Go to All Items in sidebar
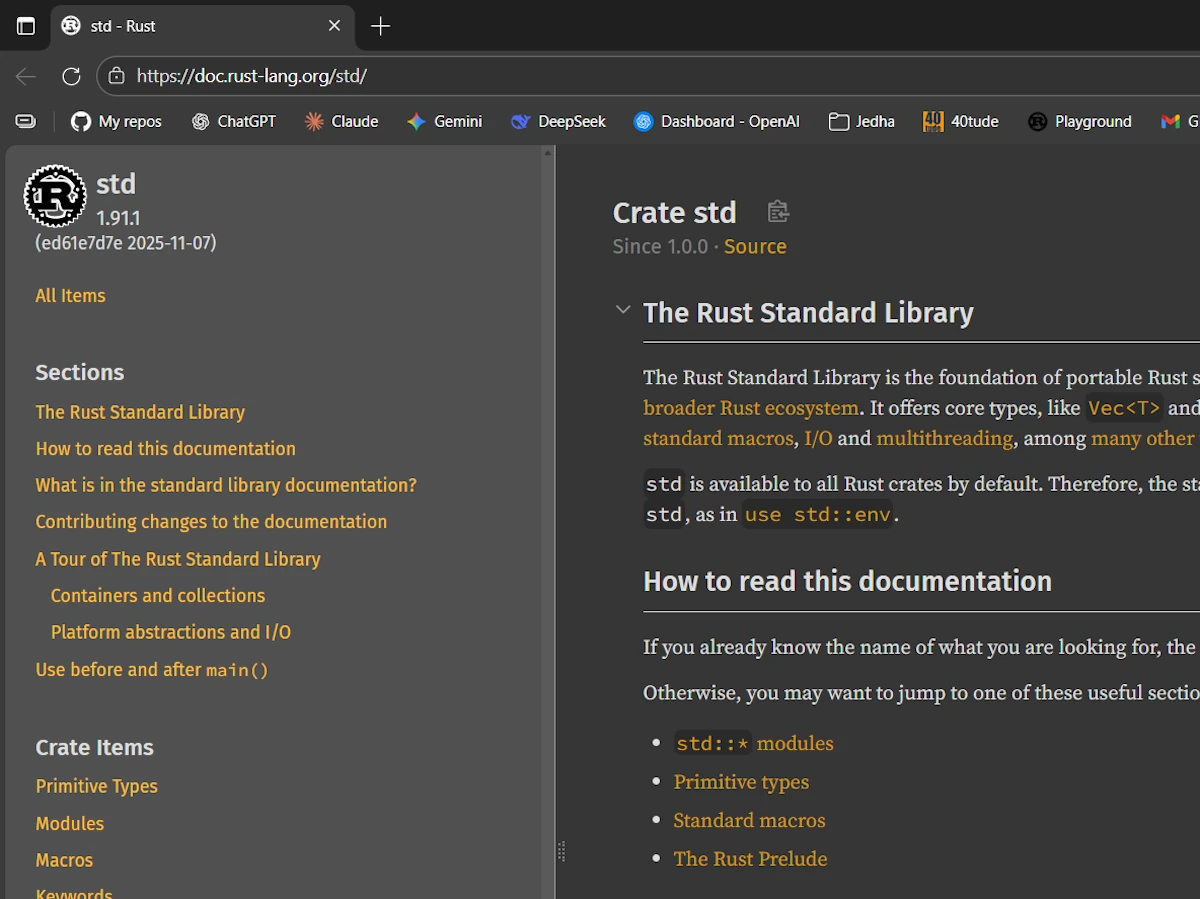The height and width of the screenshot is (899, 1200). coord(70,295)
